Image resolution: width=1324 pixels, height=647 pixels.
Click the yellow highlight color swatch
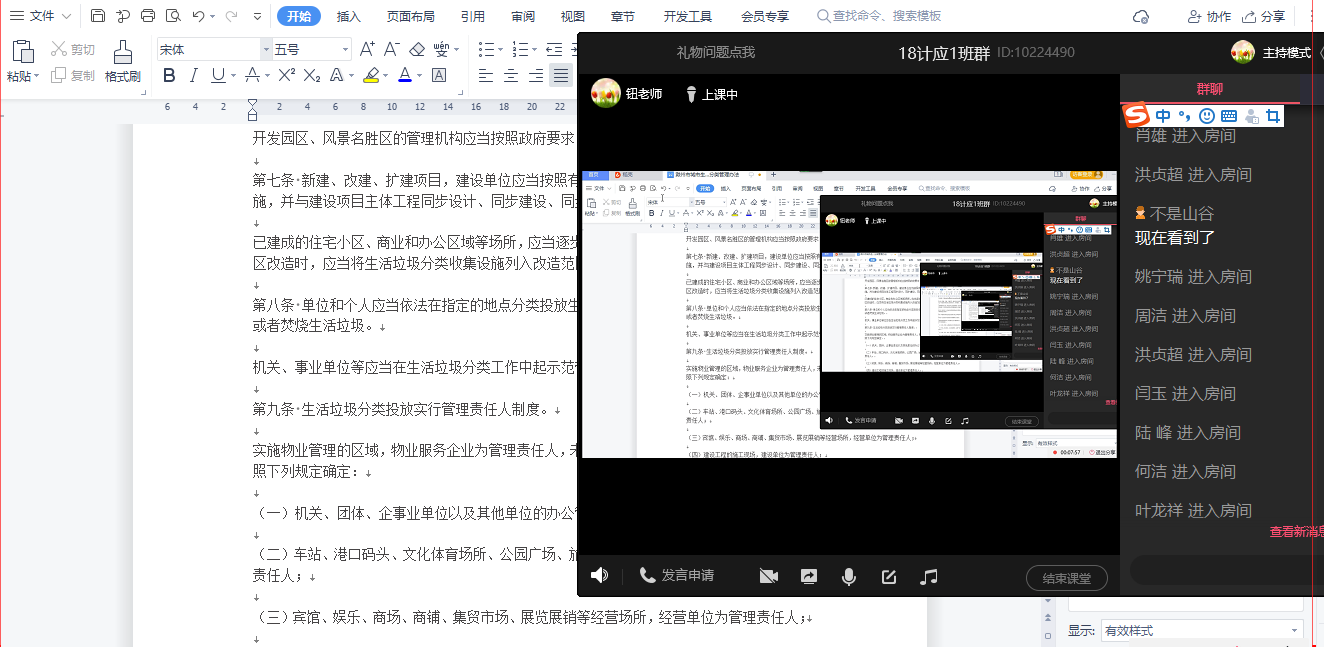click(x=371, y=75)
